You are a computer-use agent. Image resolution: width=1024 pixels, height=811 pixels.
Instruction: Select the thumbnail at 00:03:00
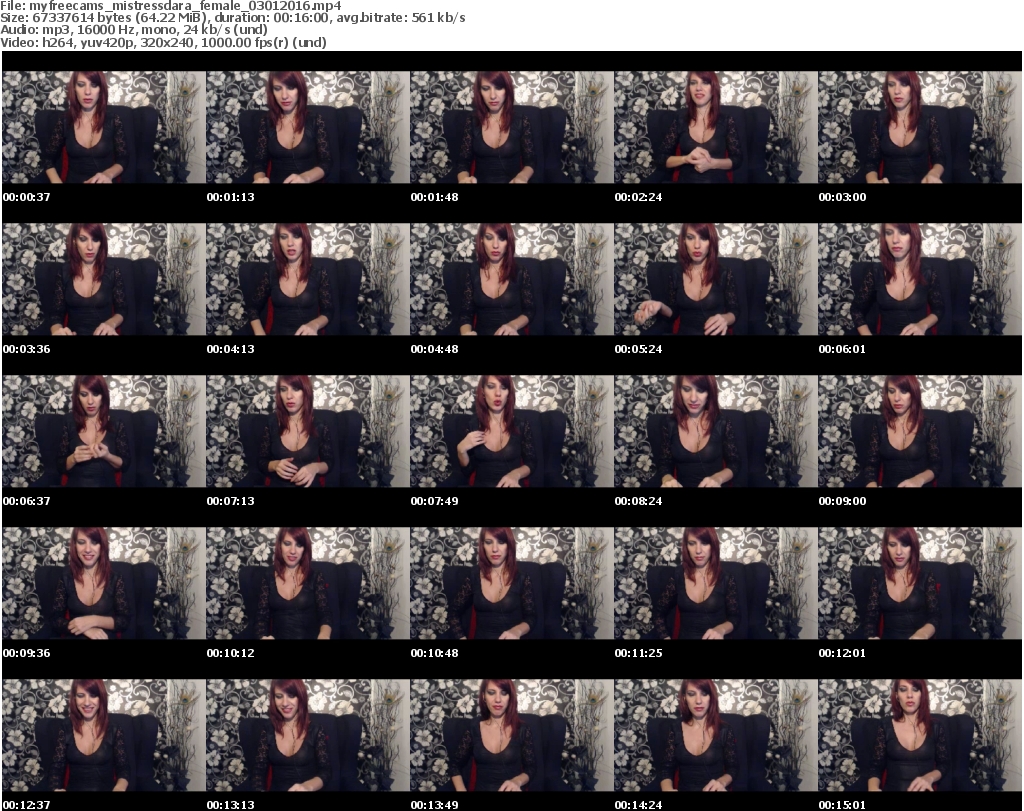pyautogui.click(x=920, y=127)
